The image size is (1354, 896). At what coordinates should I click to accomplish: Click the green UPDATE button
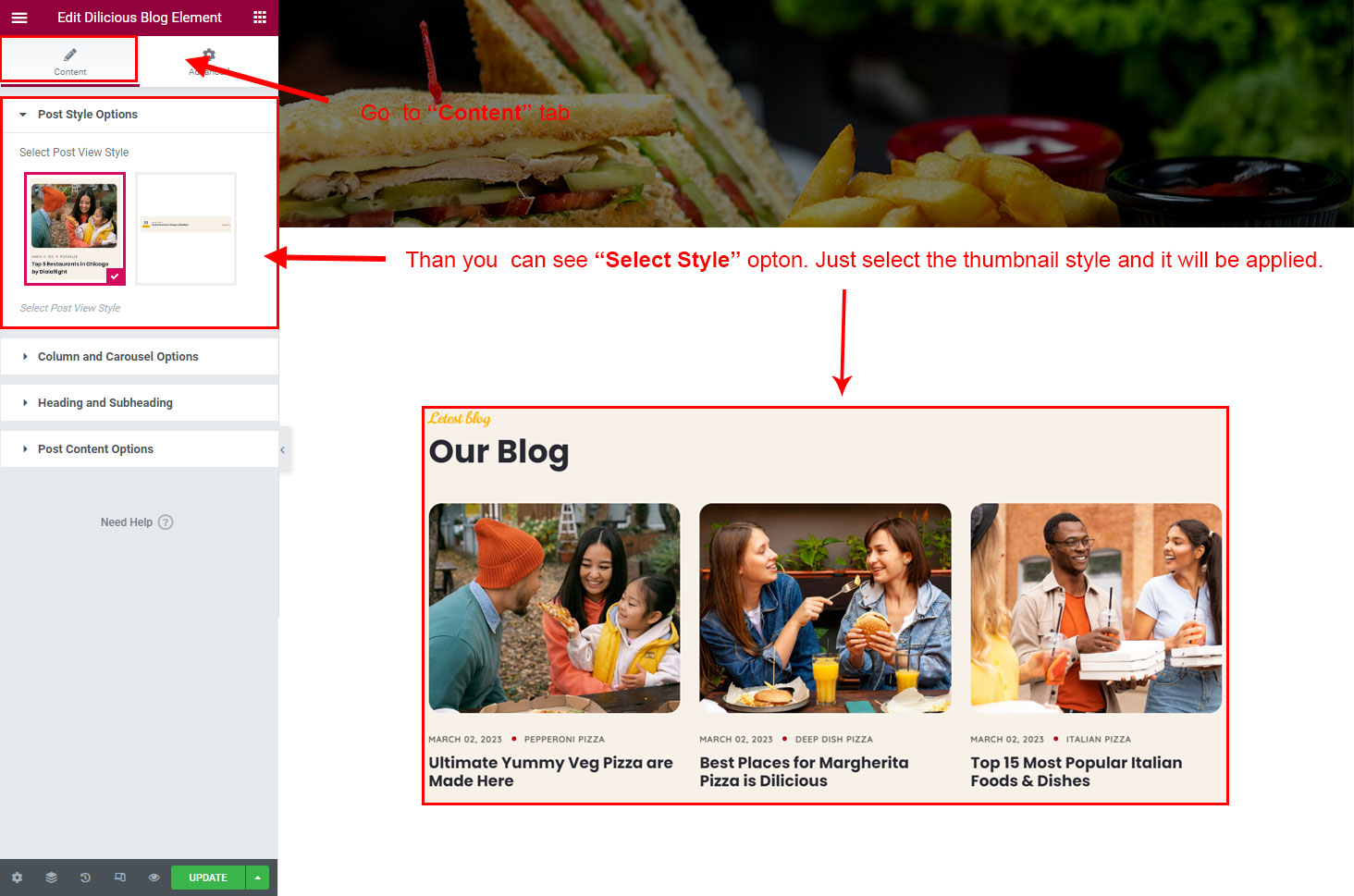click(x=208, y=878)
